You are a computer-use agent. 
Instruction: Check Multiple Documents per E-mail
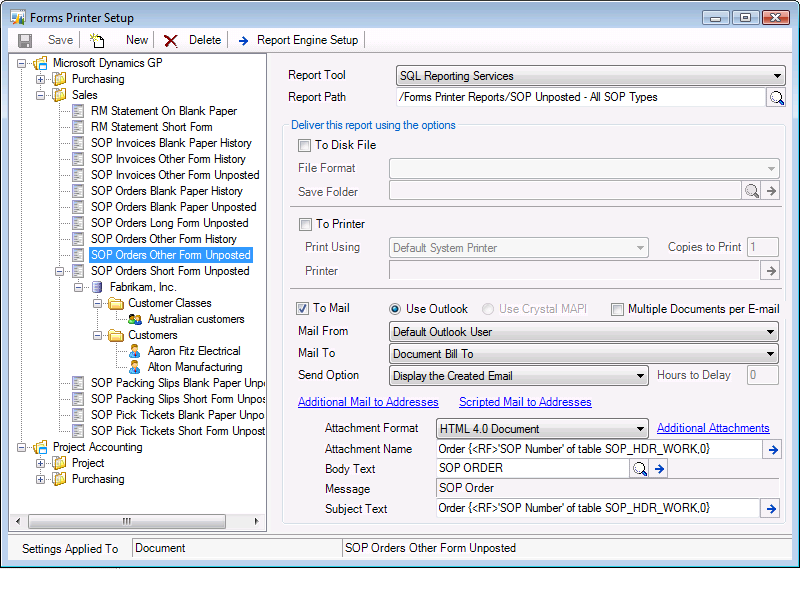(x=618, y=310)
